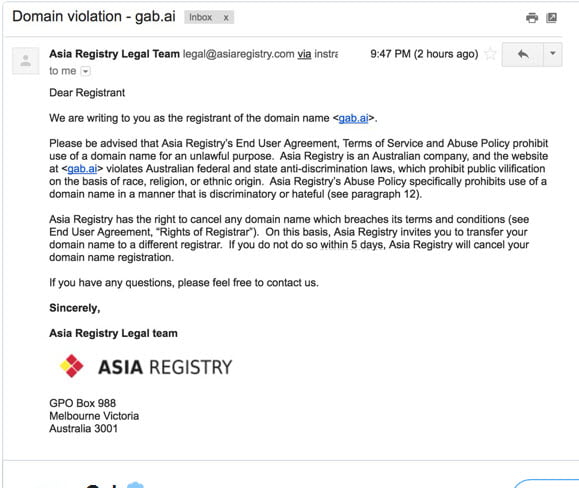Click the sender name Asia Registry Legal Team

tap(114, 54)
